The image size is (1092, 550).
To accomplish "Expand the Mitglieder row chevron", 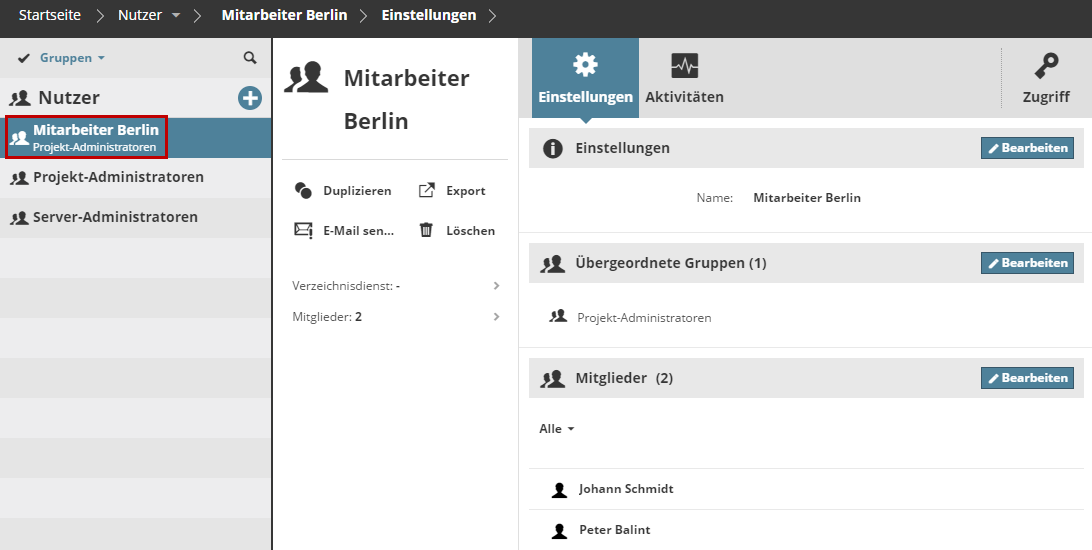I will coord(497,317).
